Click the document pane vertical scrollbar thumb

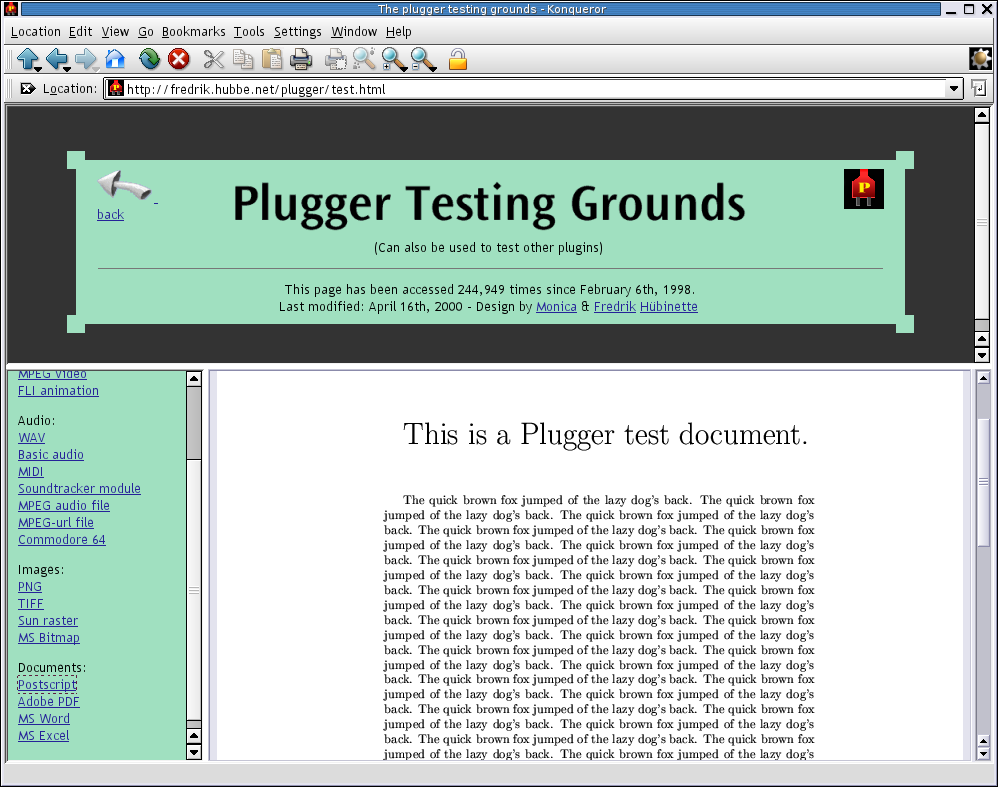pyautogui.click(x=983, y=480)
